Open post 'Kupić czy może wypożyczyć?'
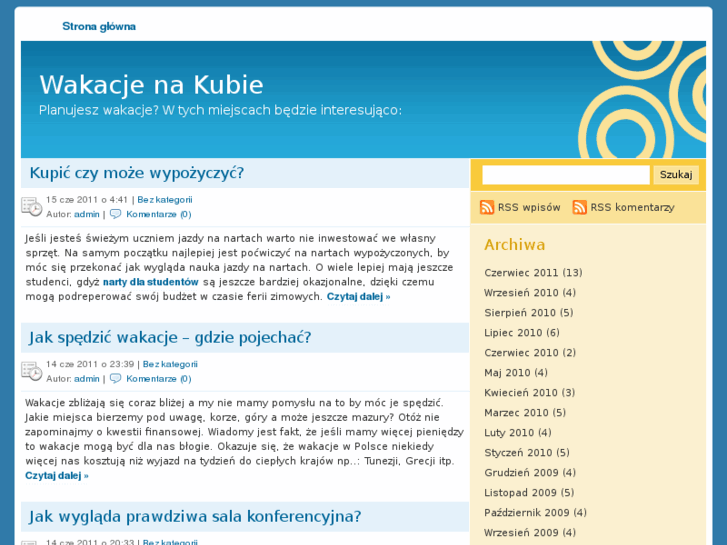Image resolution: width=727 pixels, height=545 pixels. pos(137,173)
